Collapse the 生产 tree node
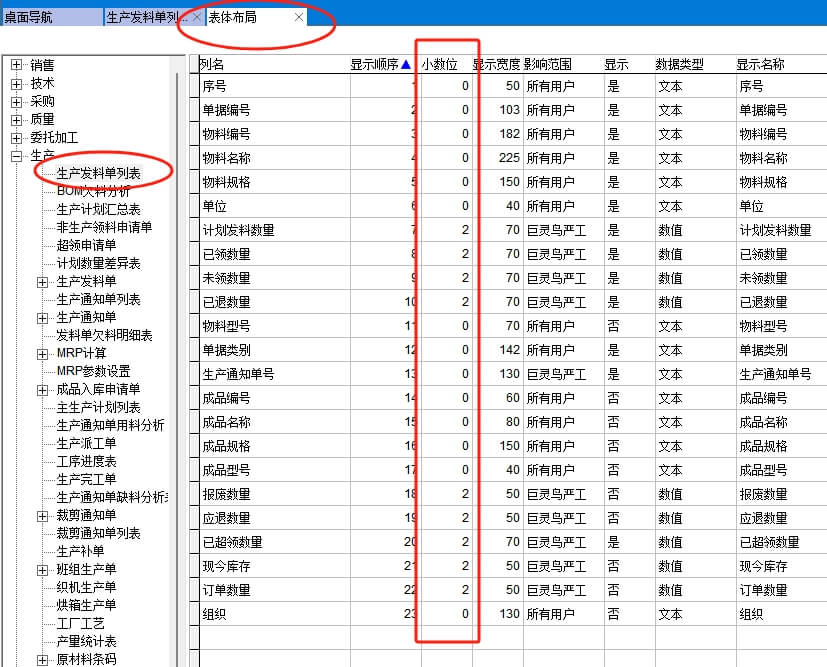Screen dimensions: 827x667 click(x=16, y=156)
